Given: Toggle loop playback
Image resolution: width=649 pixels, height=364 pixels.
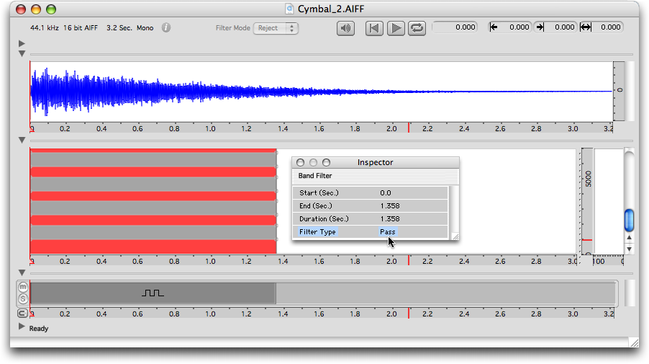Looking at the screenshot, I should click(x=417, y=28).
